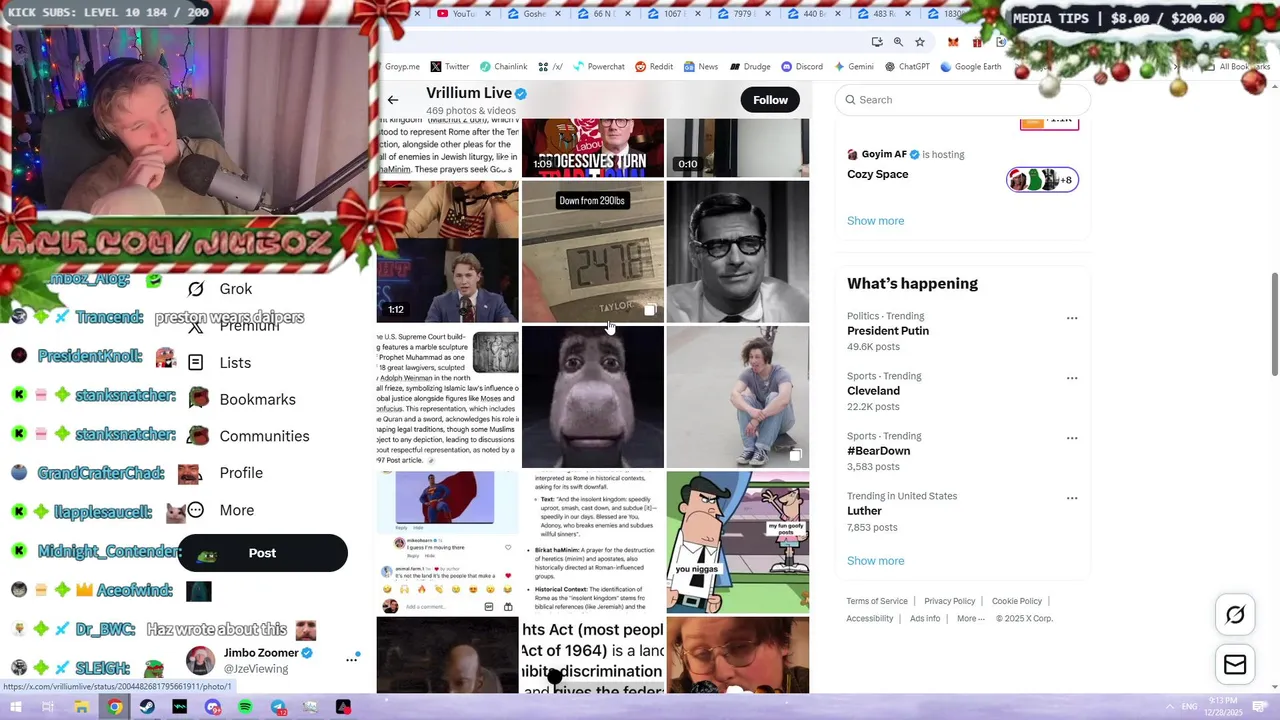Open the Chainlink bookmark
Image resolution: width=1280 pixels, height=720 pixels.
[503, 67]
